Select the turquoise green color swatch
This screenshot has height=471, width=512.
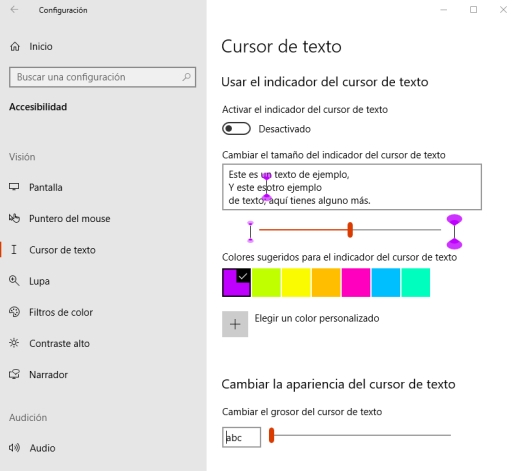[x=416, y=282]
